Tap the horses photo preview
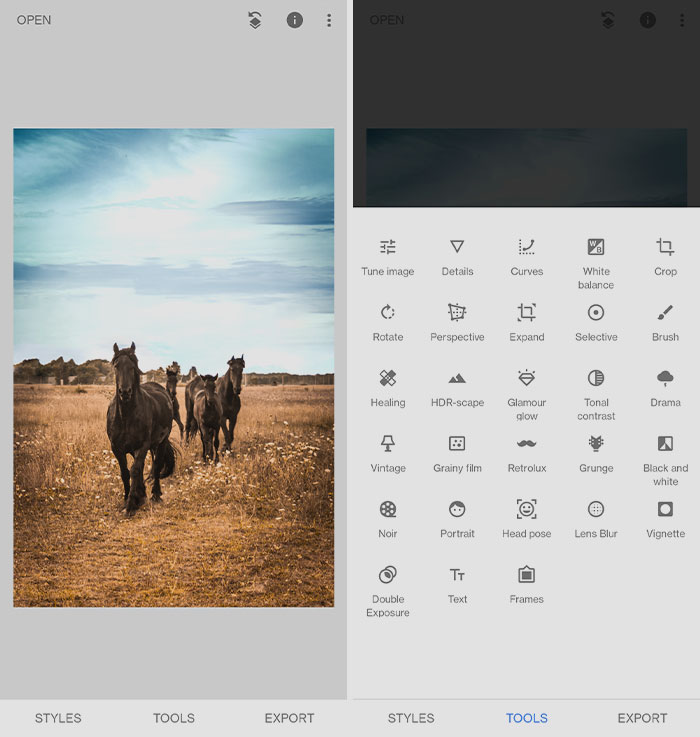 tap(173, 367)
